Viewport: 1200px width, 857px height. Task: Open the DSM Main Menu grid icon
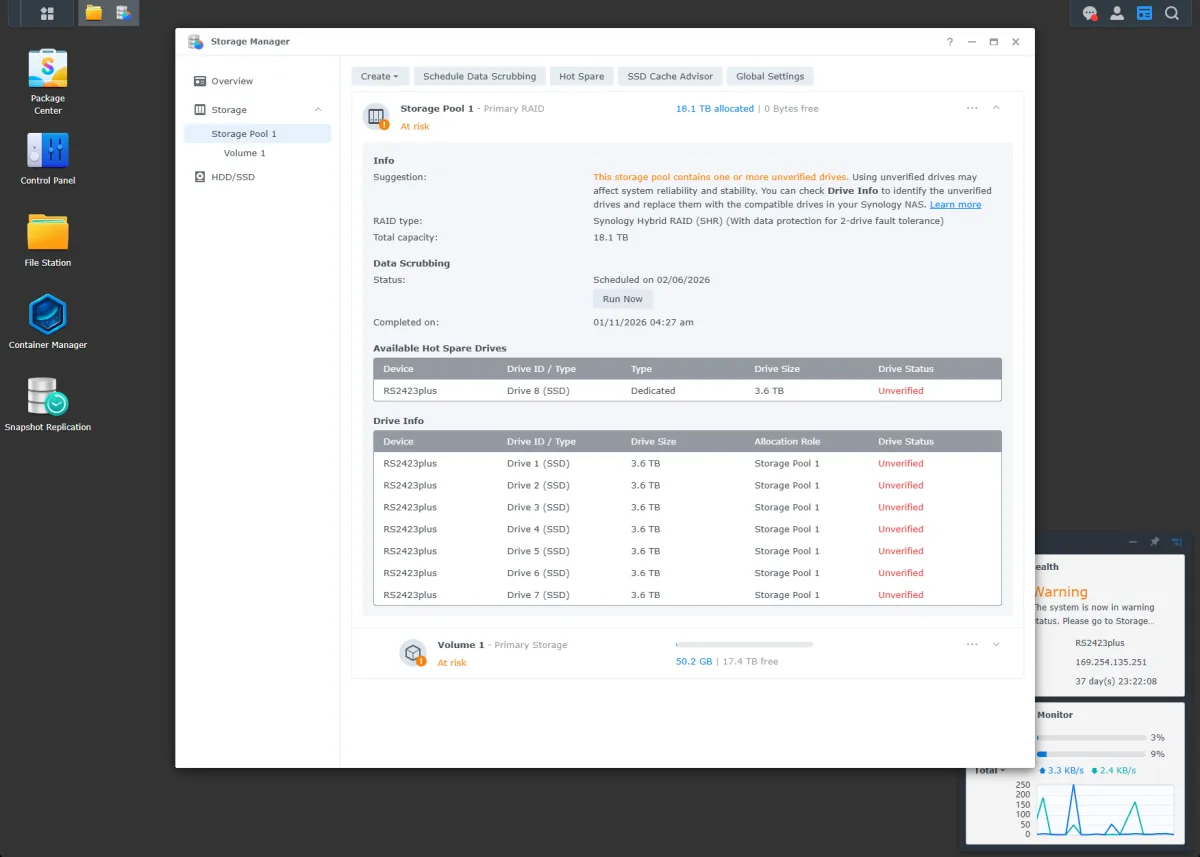point(47,13)
